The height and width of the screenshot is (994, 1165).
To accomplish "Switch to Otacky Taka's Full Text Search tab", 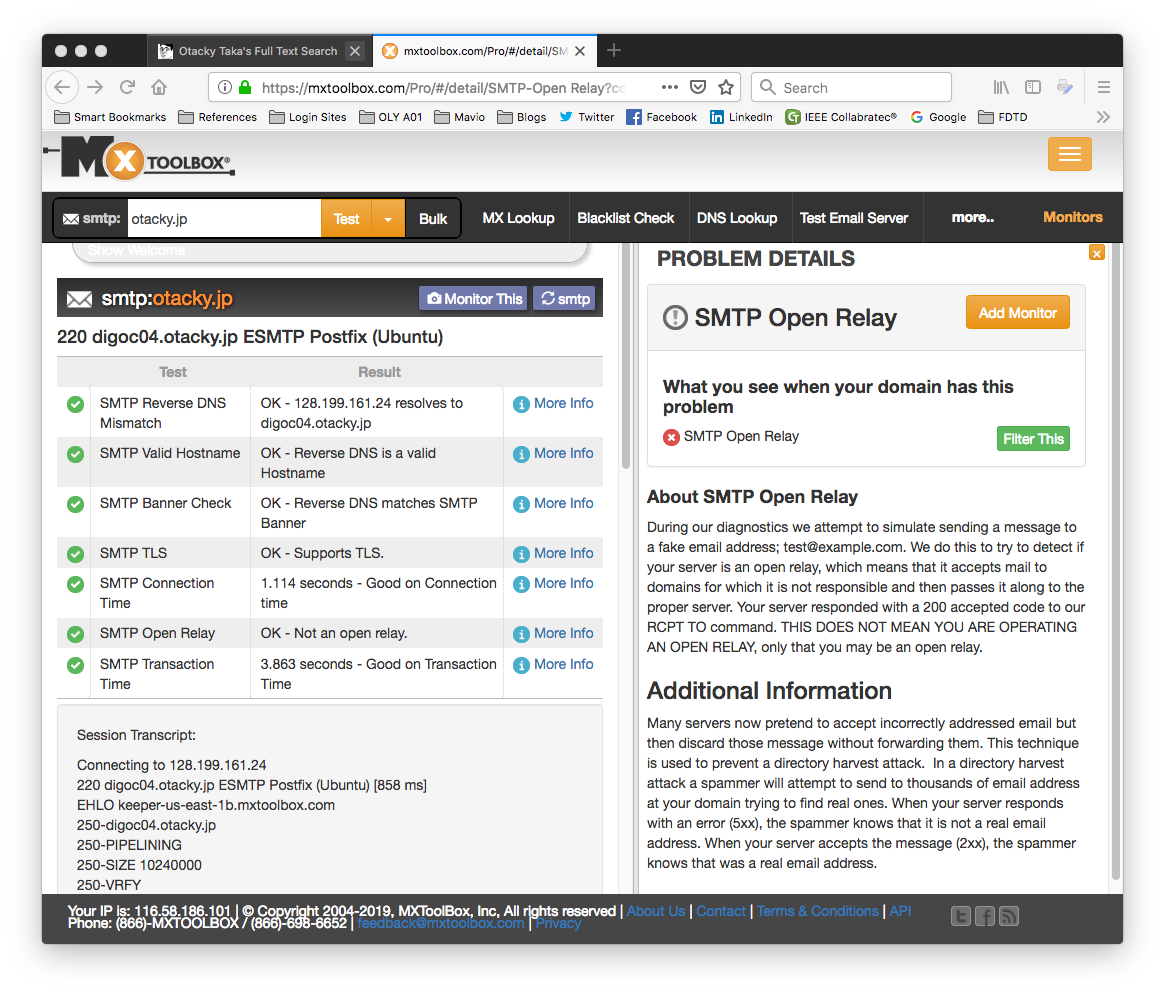I will (258, 51).
